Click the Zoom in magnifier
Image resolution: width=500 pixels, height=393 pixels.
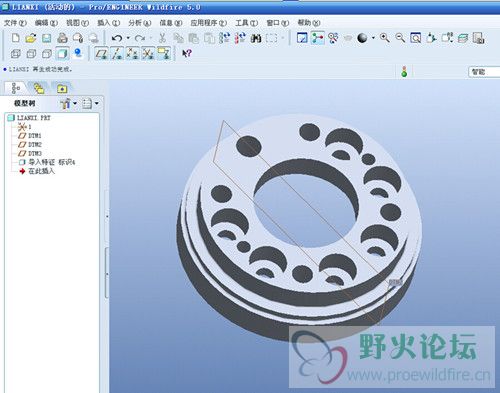coord(385,38)
